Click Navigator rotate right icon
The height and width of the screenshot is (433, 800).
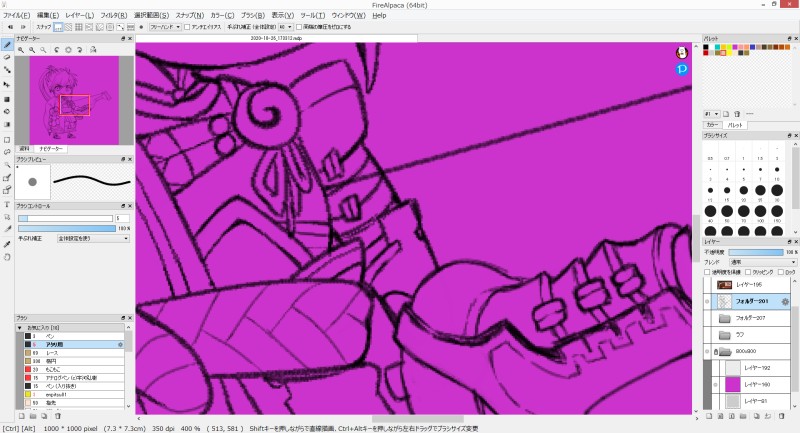click(80, 50)
